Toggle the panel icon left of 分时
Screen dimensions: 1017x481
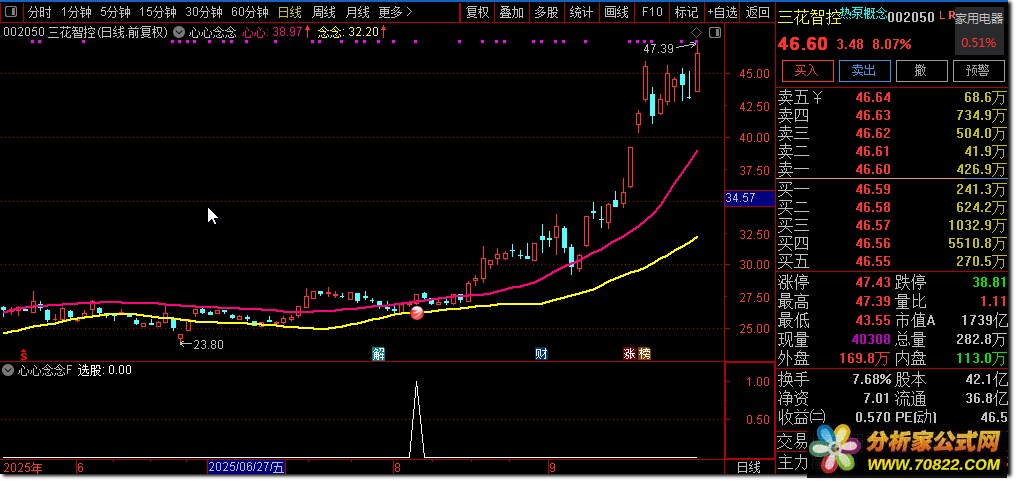coord(11,12)
